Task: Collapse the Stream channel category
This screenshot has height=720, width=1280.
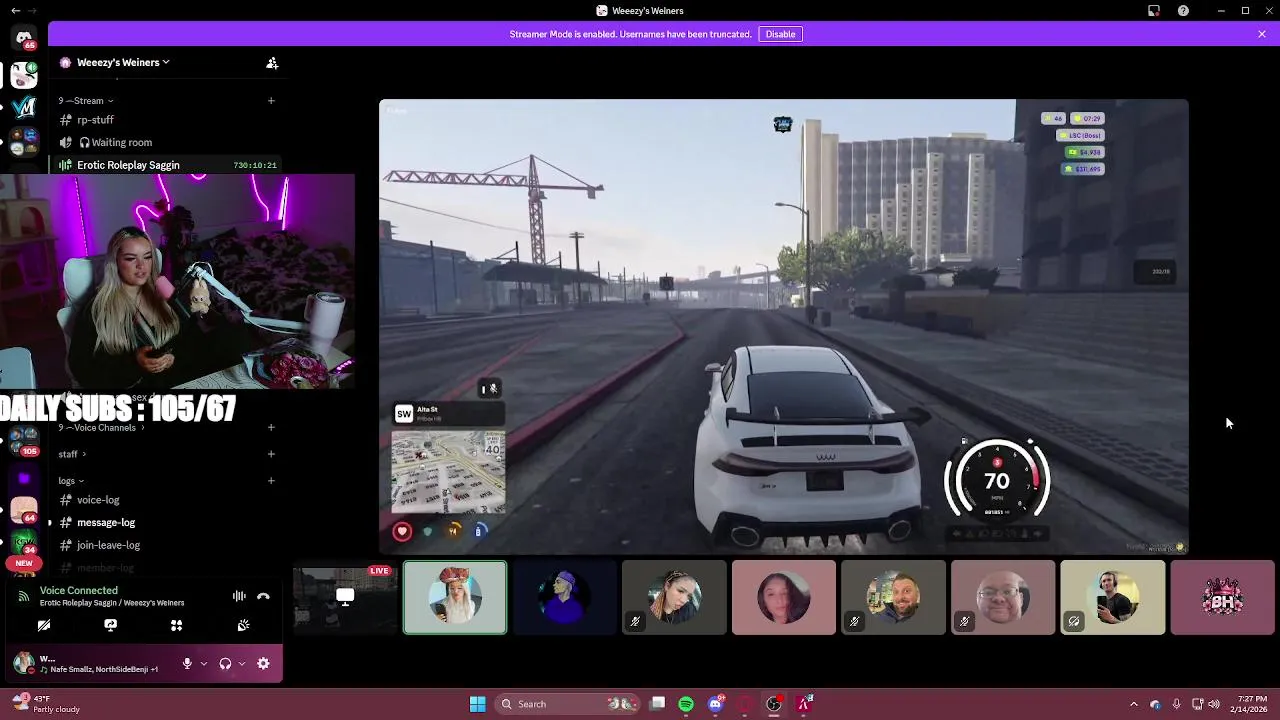Action: (85, 100)
